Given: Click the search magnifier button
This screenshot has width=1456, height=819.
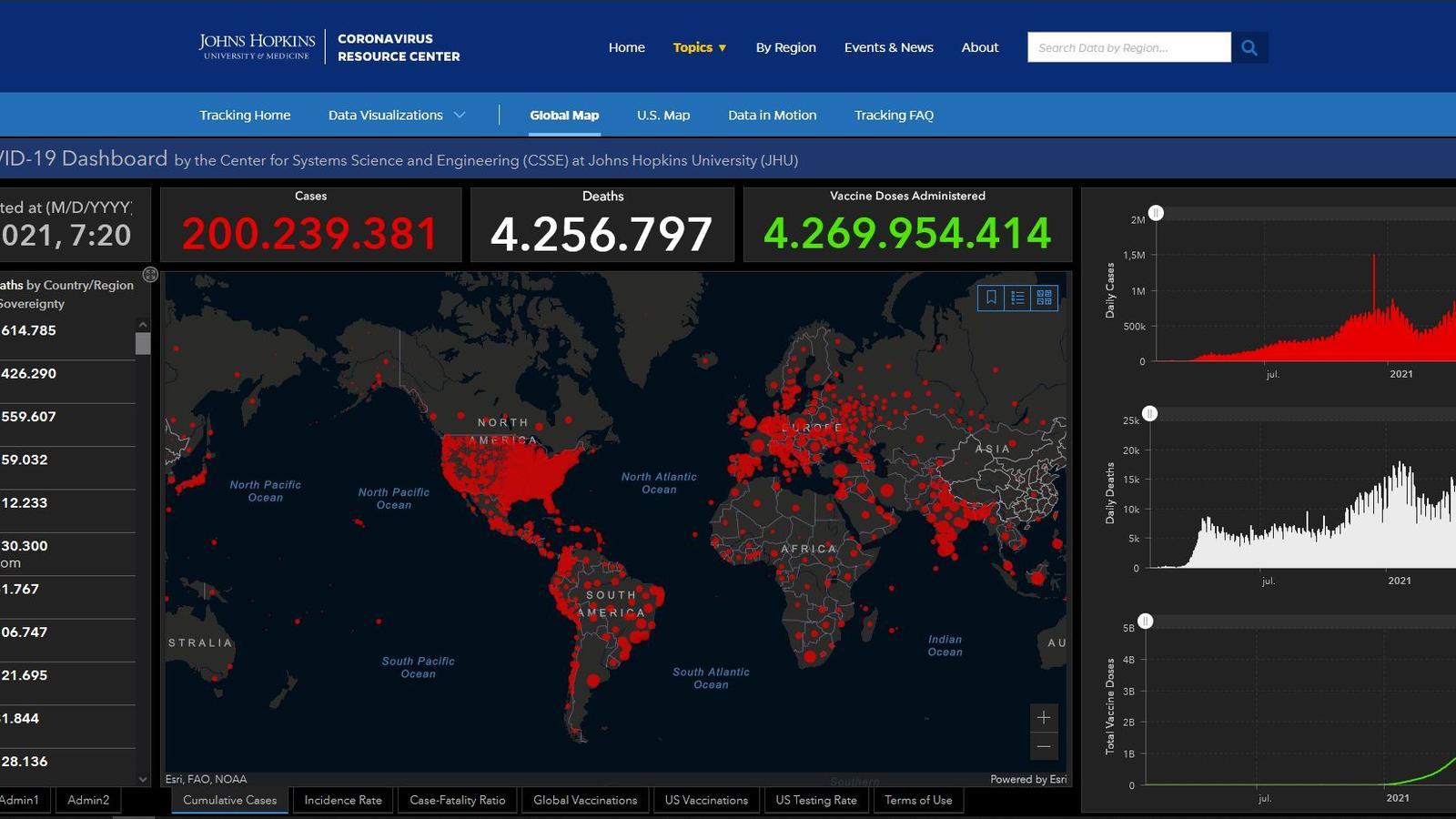Looking at the screenshot, I should (x=1249, y=47).
